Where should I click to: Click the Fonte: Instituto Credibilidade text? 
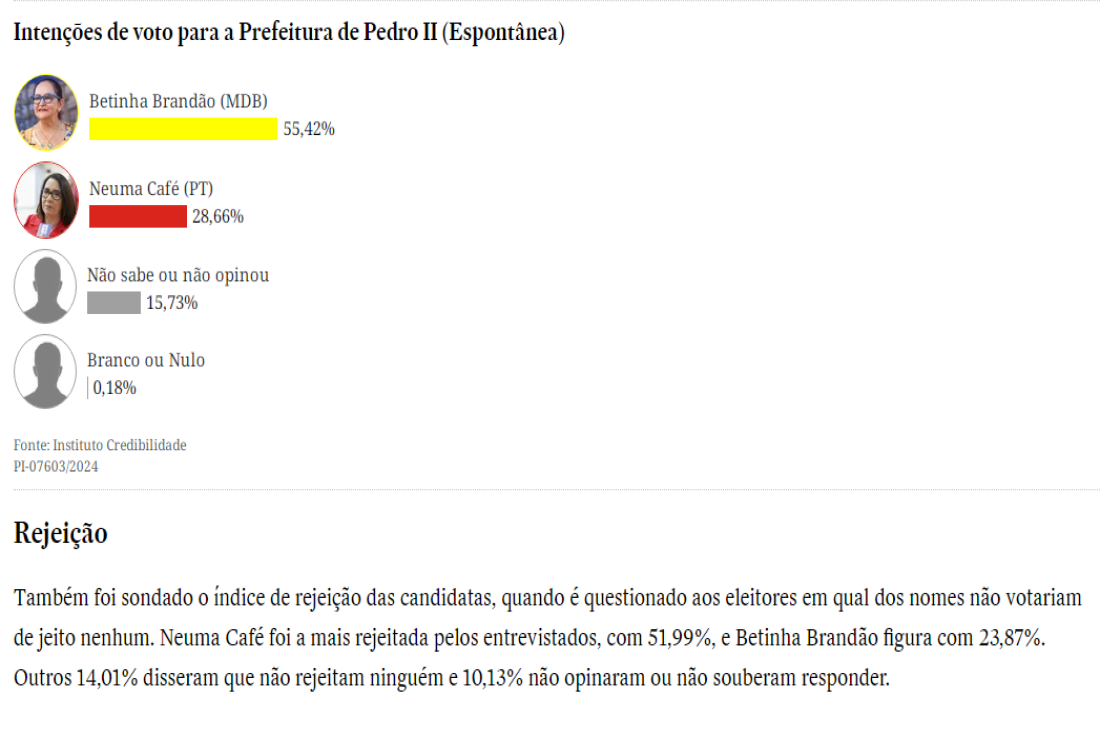pos(100,445)
